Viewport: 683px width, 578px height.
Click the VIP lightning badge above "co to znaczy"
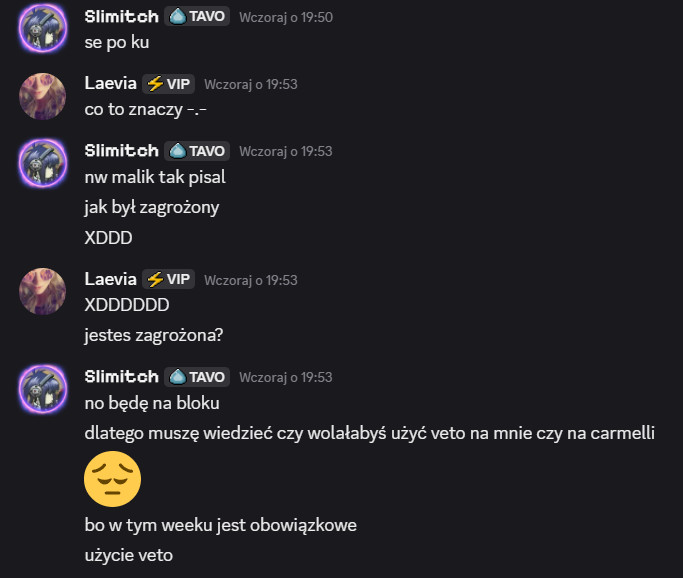point(168,84)
